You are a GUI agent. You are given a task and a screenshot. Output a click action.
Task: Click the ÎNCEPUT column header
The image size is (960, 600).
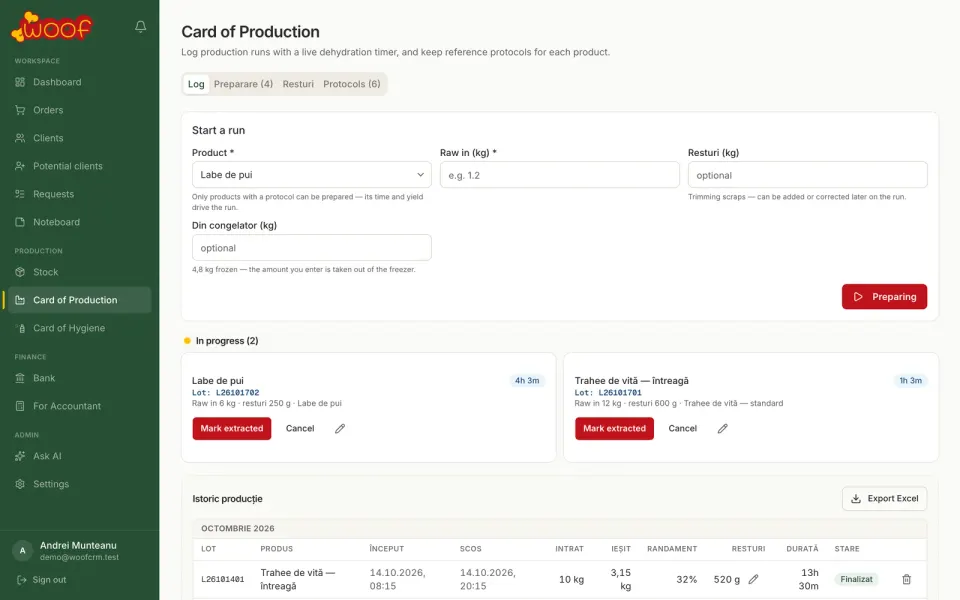(x=386, y=549)
